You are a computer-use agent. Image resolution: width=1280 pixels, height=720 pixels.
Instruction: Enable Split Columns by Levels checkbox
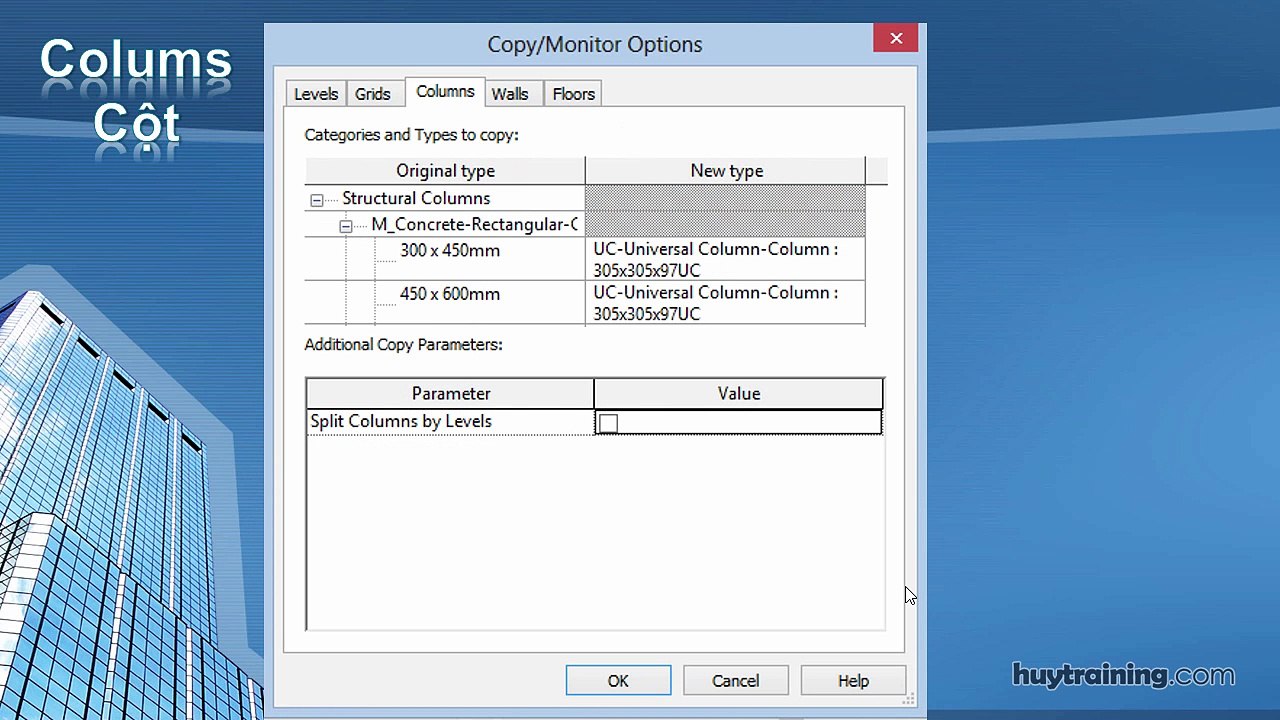pos(608,423)
